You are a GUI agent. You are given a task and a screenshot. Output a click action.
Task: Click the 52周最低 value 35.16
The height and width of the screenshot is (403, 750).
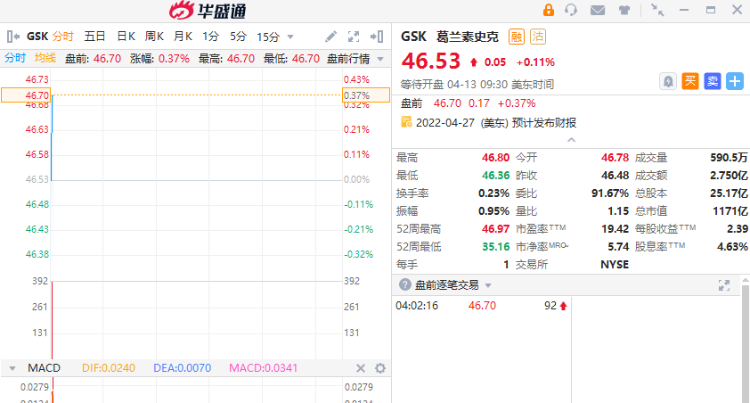[x=496, y=247]
